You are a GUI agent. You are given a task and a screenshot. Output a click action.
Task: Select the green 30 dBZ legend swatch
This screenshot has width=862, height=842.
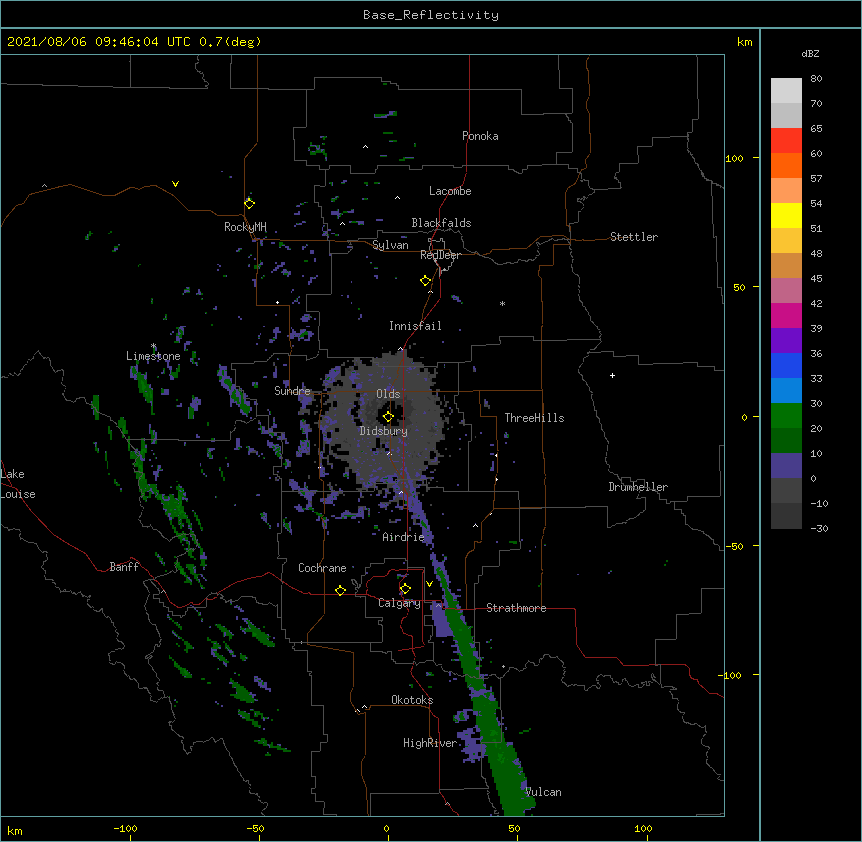pyautogui.click(x=786, y=416)
